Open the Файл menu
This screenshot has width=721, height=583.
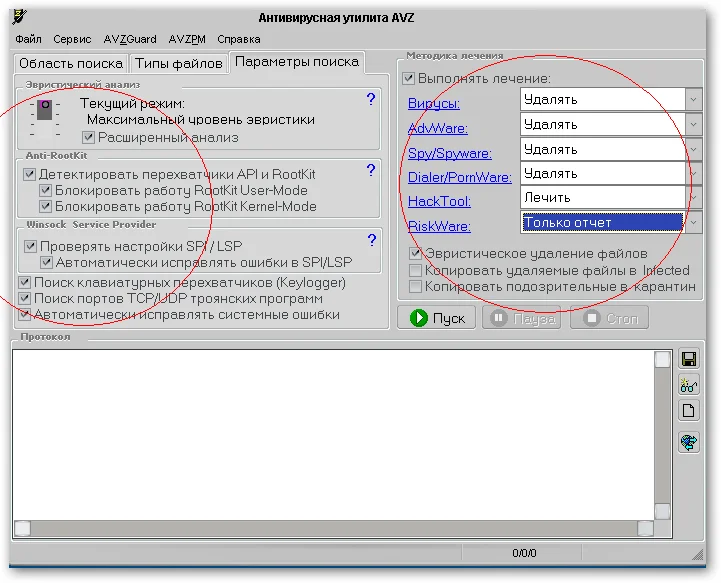[x=29, y=39]
